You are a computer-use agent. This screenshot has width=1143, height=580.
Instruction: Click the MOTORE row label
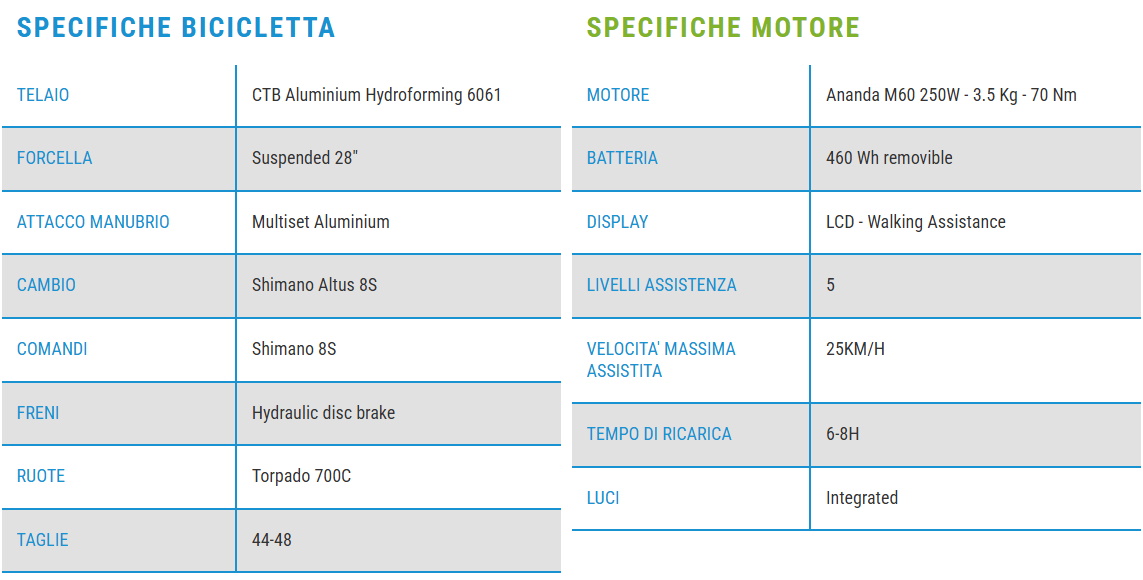pos(618,95)
